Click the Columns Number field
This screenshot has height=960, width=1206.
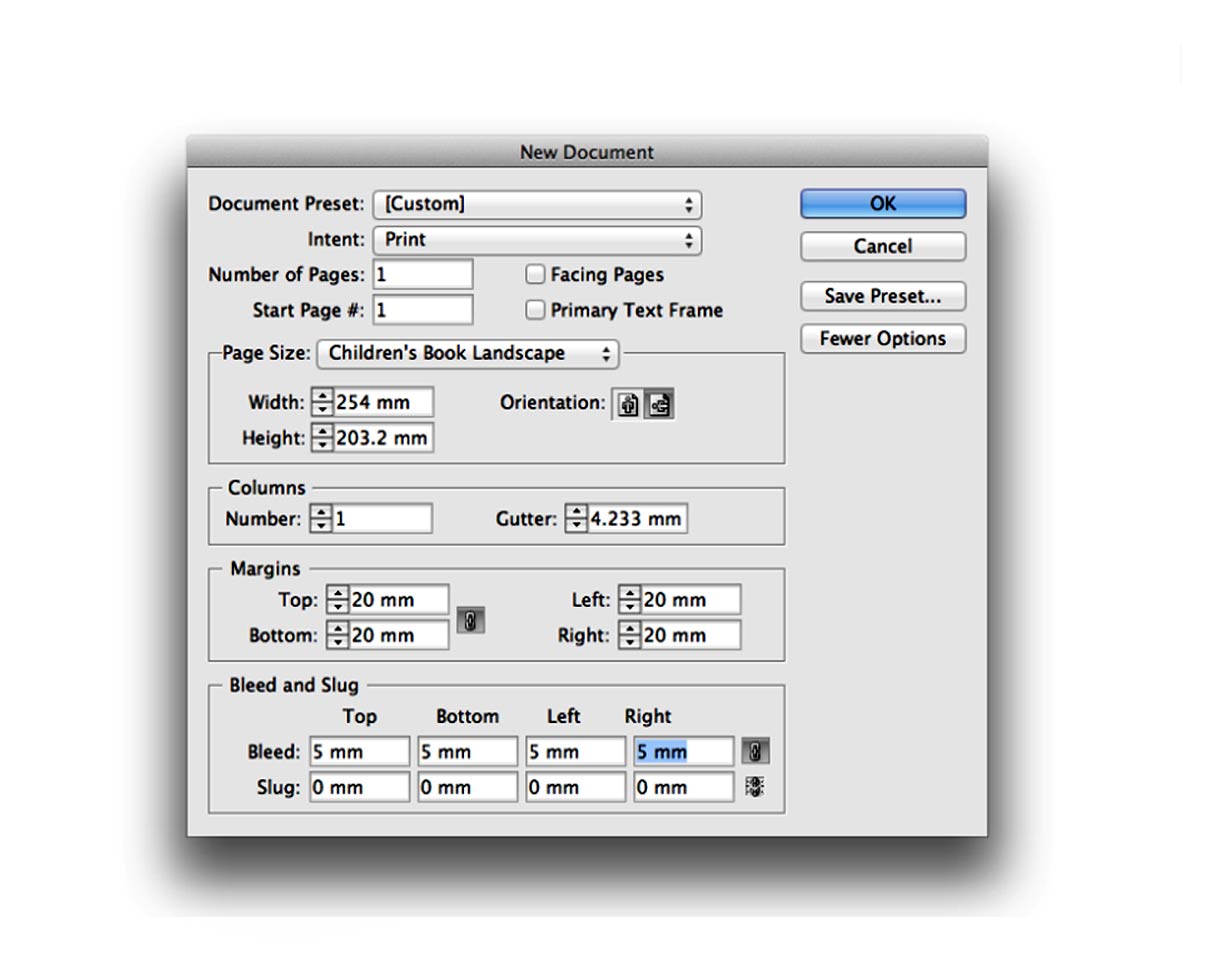coord(383,519)
